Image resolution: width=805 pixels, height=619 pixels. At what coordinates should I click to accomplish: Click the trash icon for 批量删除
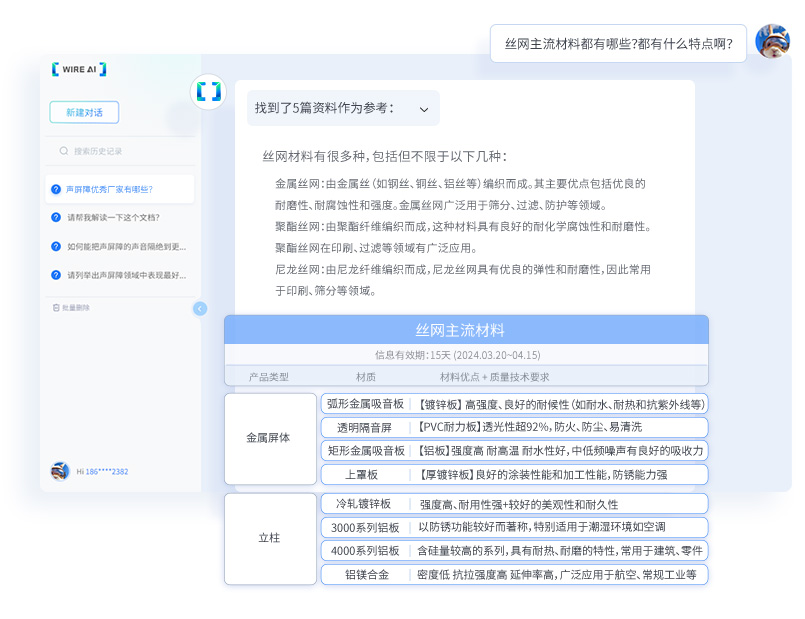point(56,308)
